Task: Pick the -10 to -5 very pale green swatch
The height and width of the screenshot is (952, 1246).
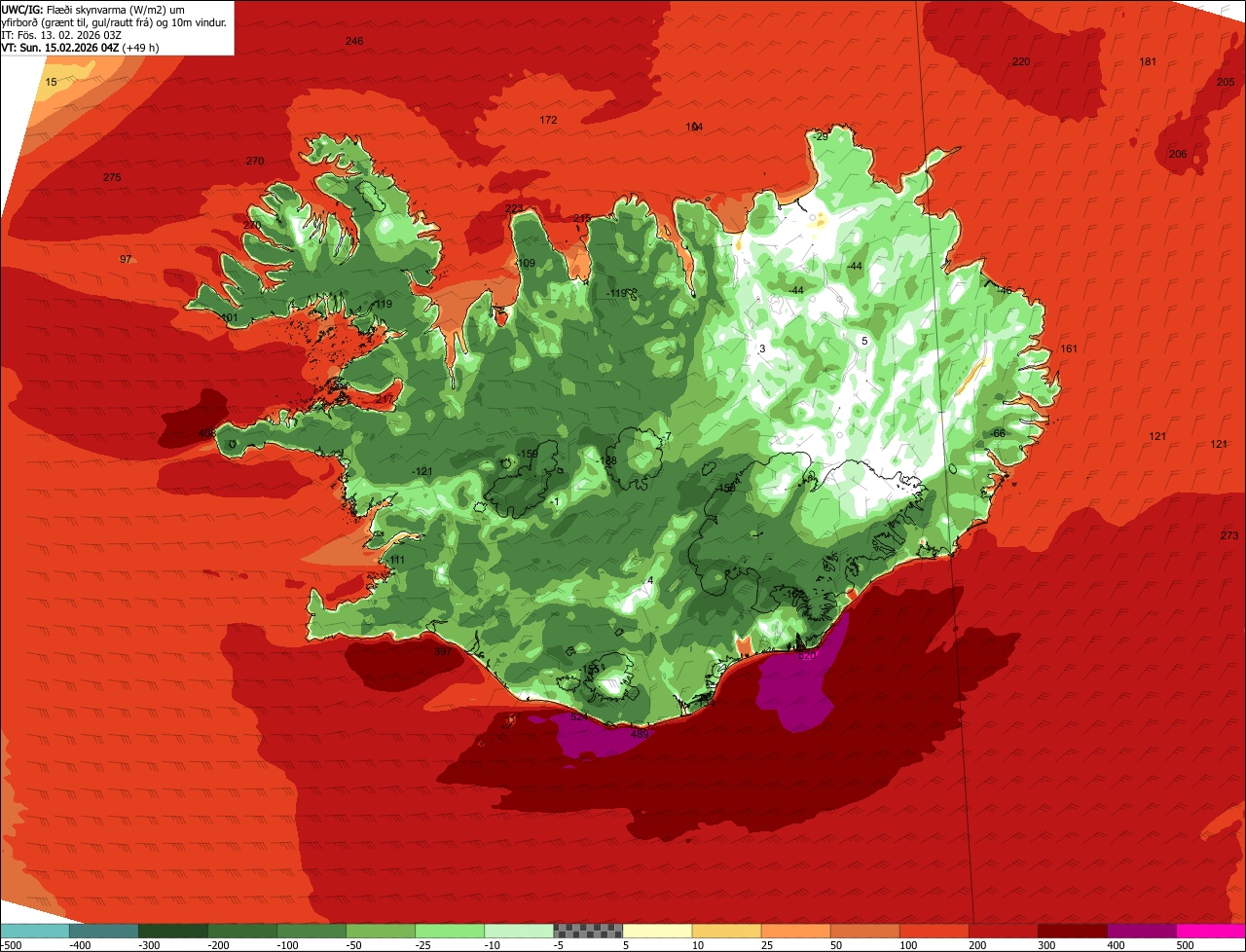Action: [519, 931]
